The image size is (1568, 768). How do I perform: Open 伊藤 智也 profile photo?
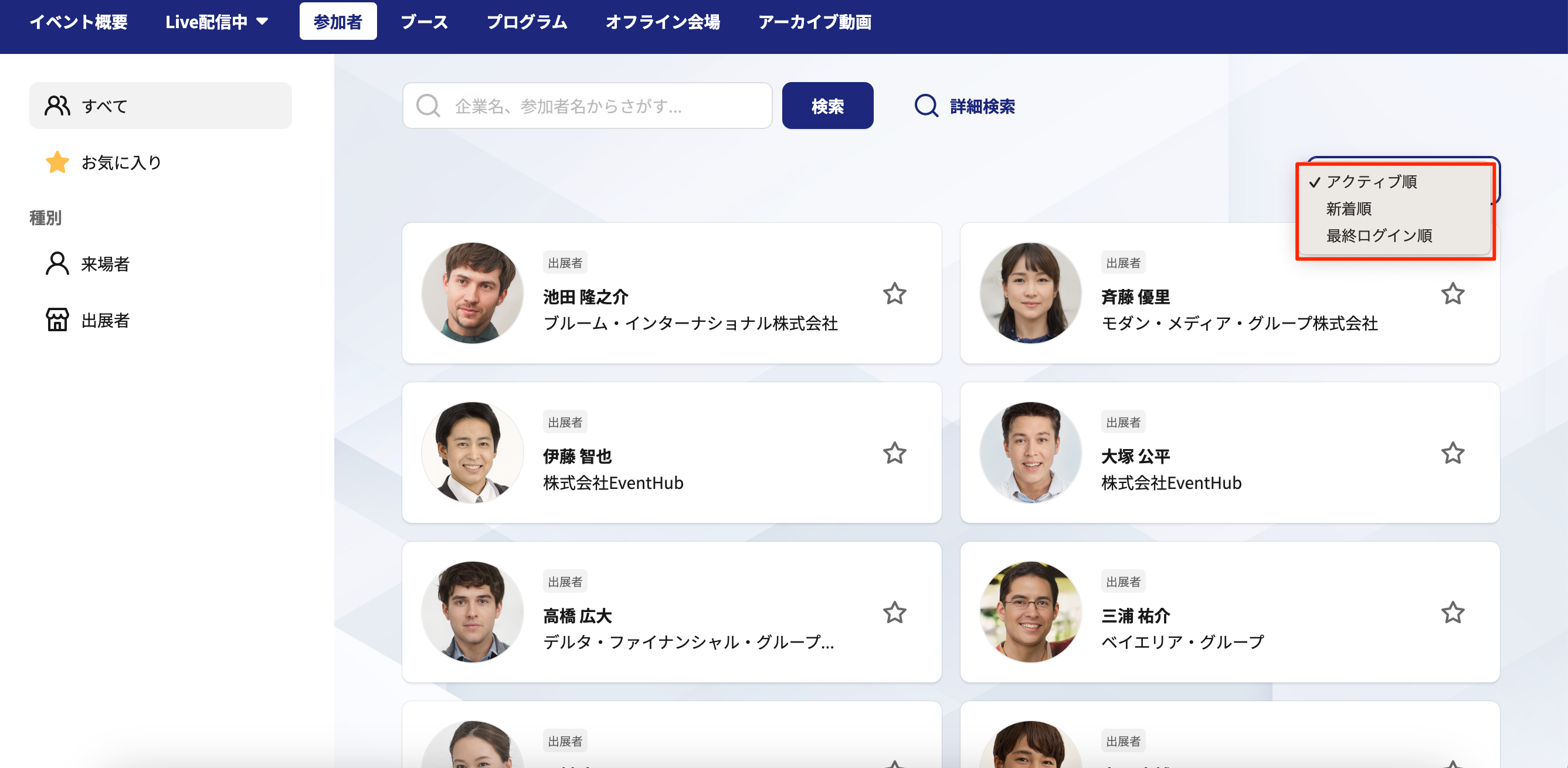pyautogui.click(x=473, y=453)
